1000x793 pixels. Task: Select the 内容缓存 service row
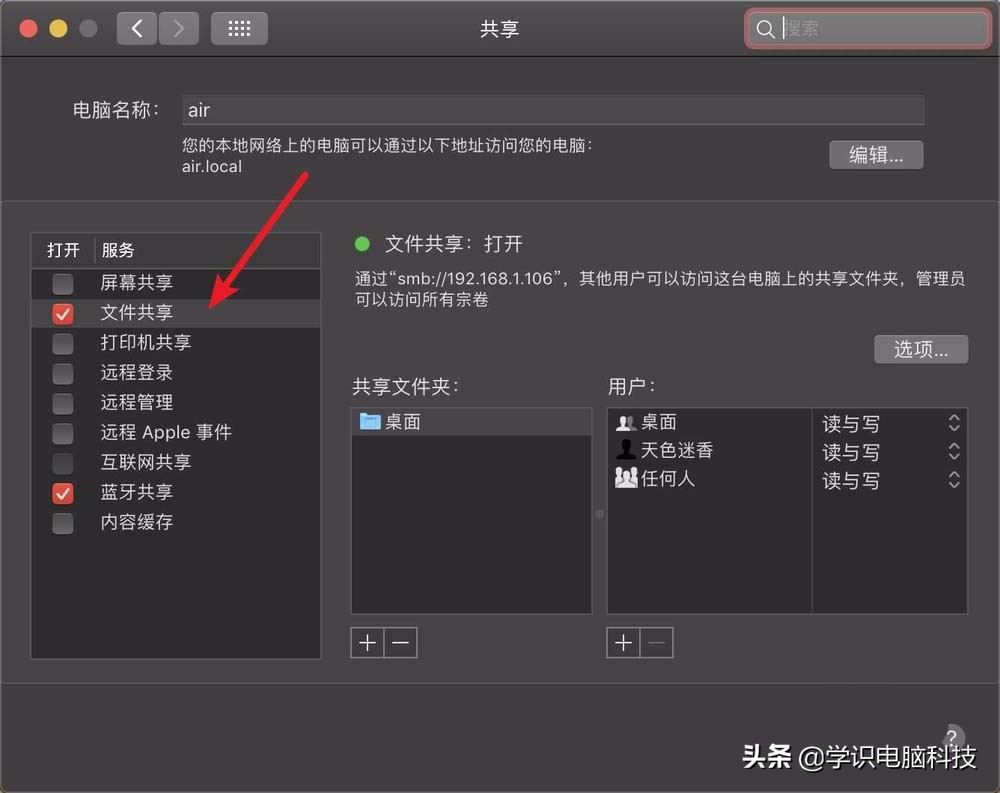click(176, 522)
